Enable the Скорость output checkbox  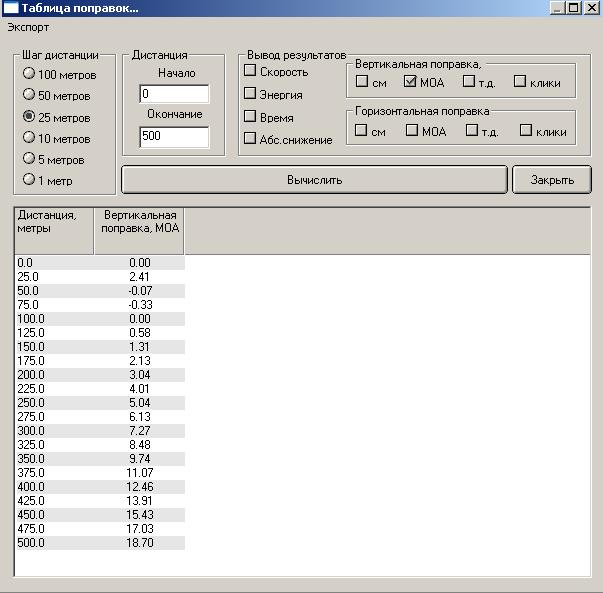point(251,71)
